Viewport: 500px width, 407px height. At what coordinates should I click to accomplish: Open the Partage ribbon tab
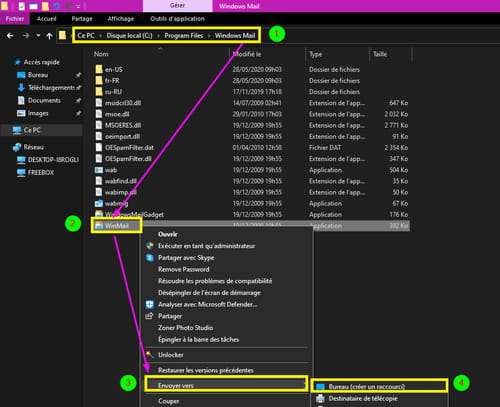[x=82, y=19]
